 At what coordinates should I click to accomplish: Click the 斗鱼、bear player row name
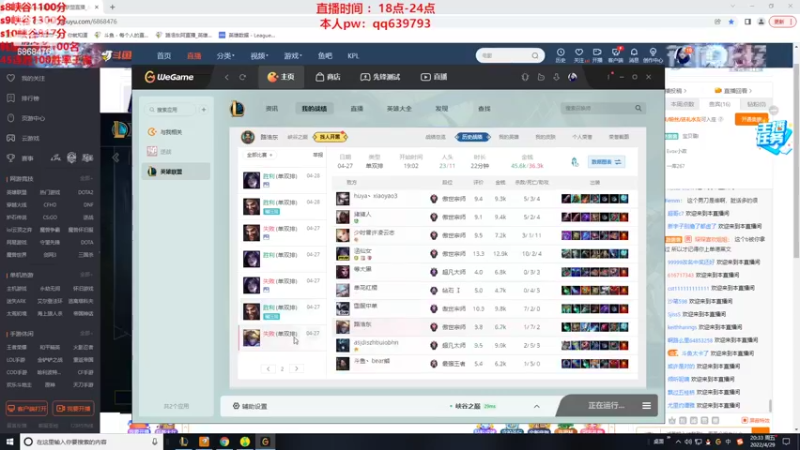[372, 361]
